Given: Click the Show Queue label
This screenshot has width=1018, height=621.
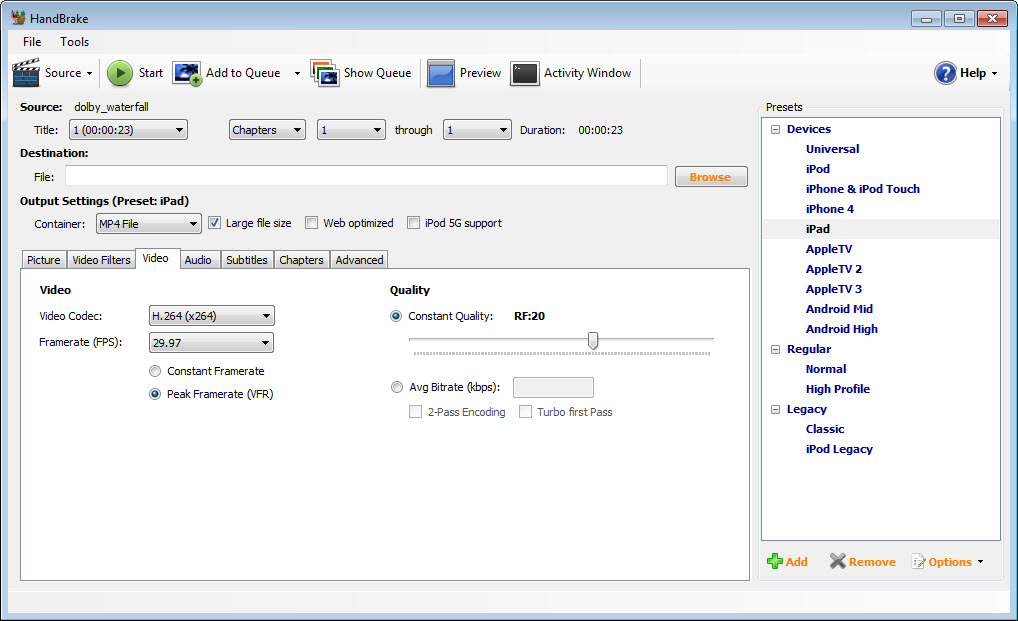Looking at the screenshot, I should point(377,73).
